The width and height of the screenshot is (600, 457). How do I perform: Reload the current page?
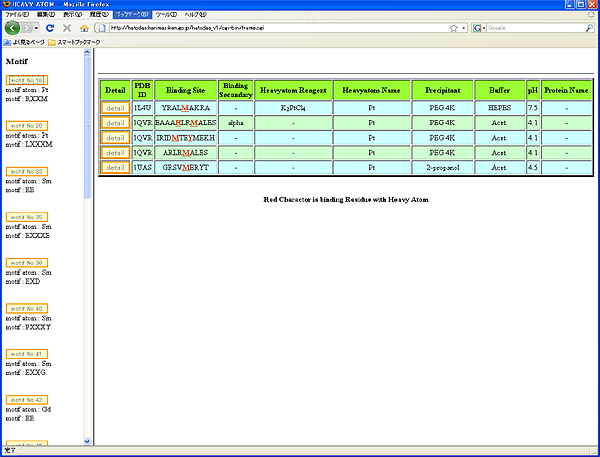point(50,28)
